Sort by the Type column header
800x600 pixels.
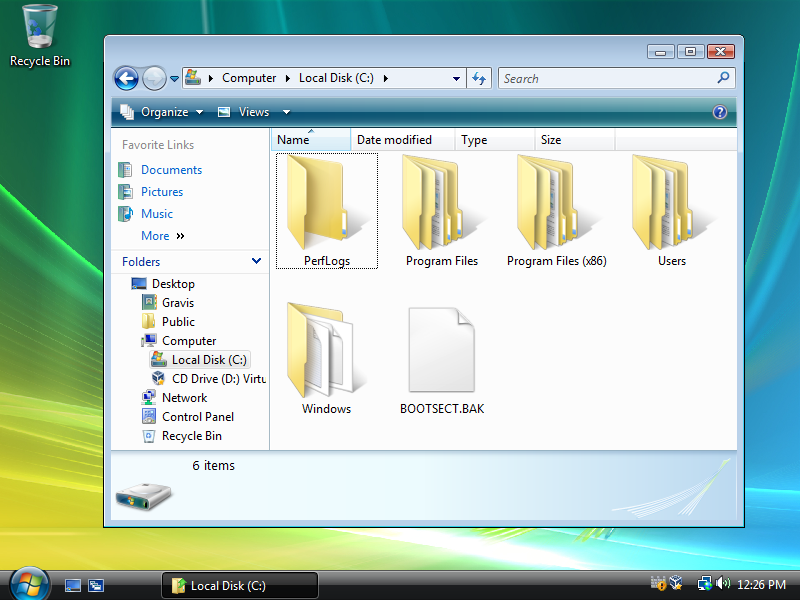pyautogui.click(x=494, y=139)
